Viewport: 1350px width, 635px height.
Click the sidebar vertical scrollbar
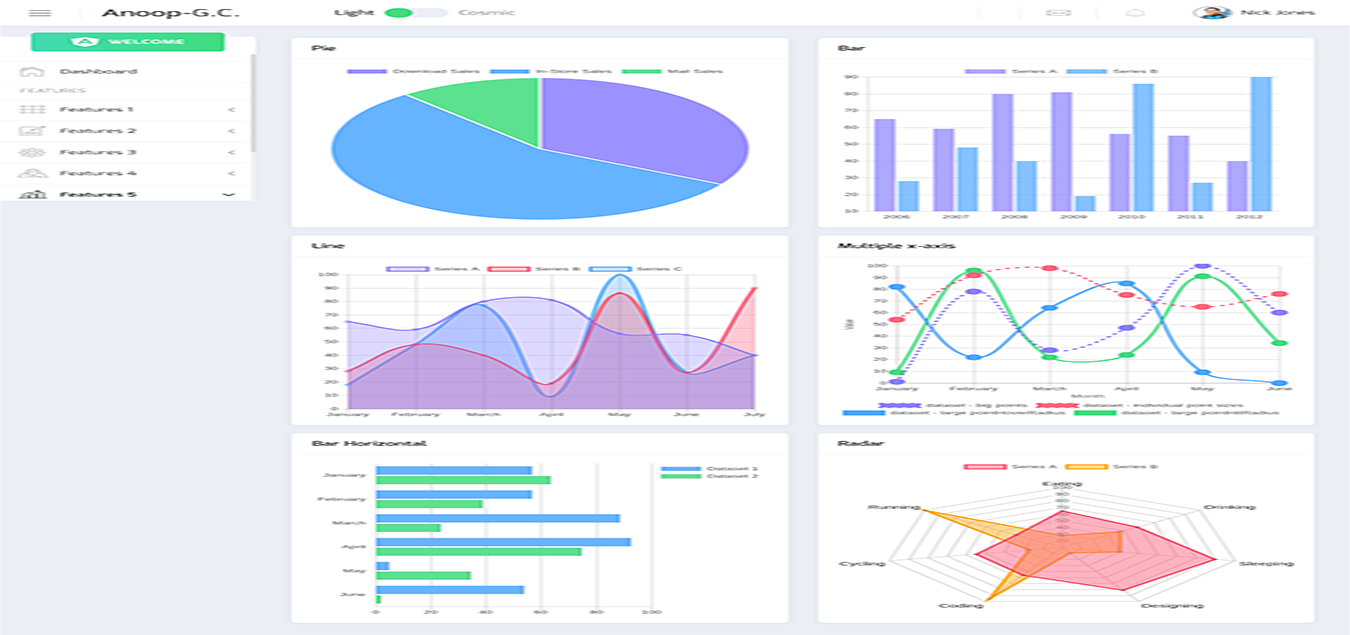[253, 100]
